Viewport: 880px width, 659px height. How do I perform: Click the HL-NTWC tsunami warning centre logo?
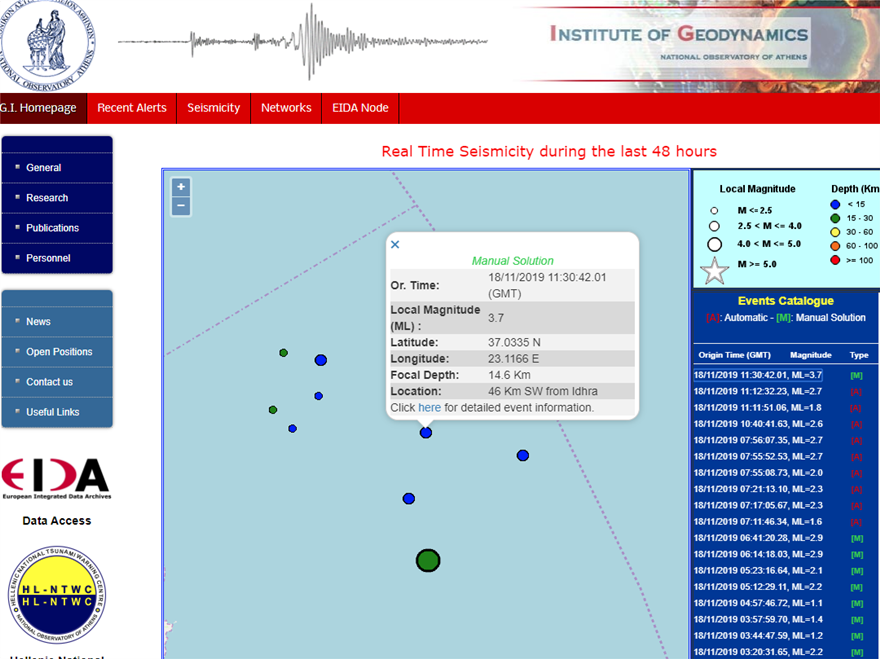click(56, 595)
